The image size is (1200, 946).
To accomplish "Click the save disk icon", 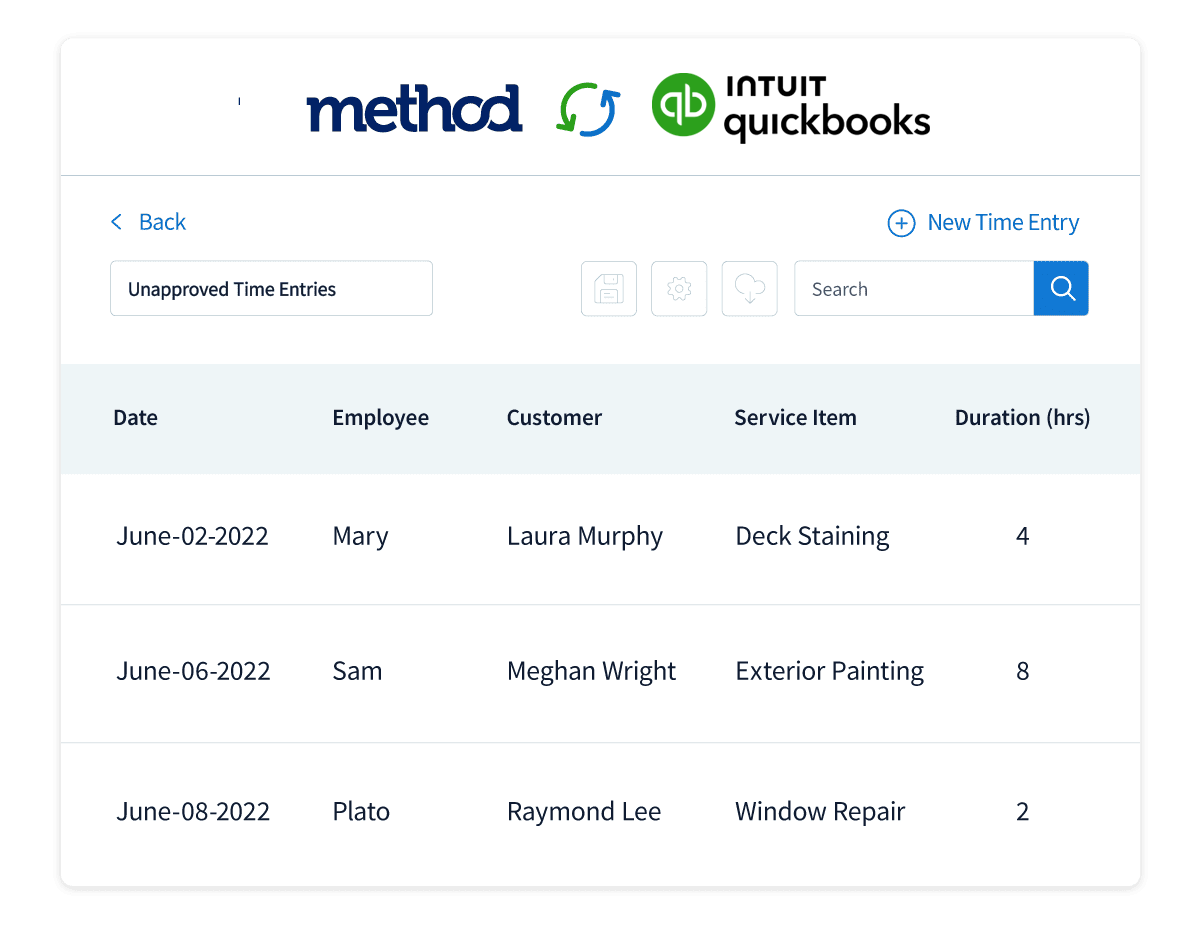I will click(609, 289).
